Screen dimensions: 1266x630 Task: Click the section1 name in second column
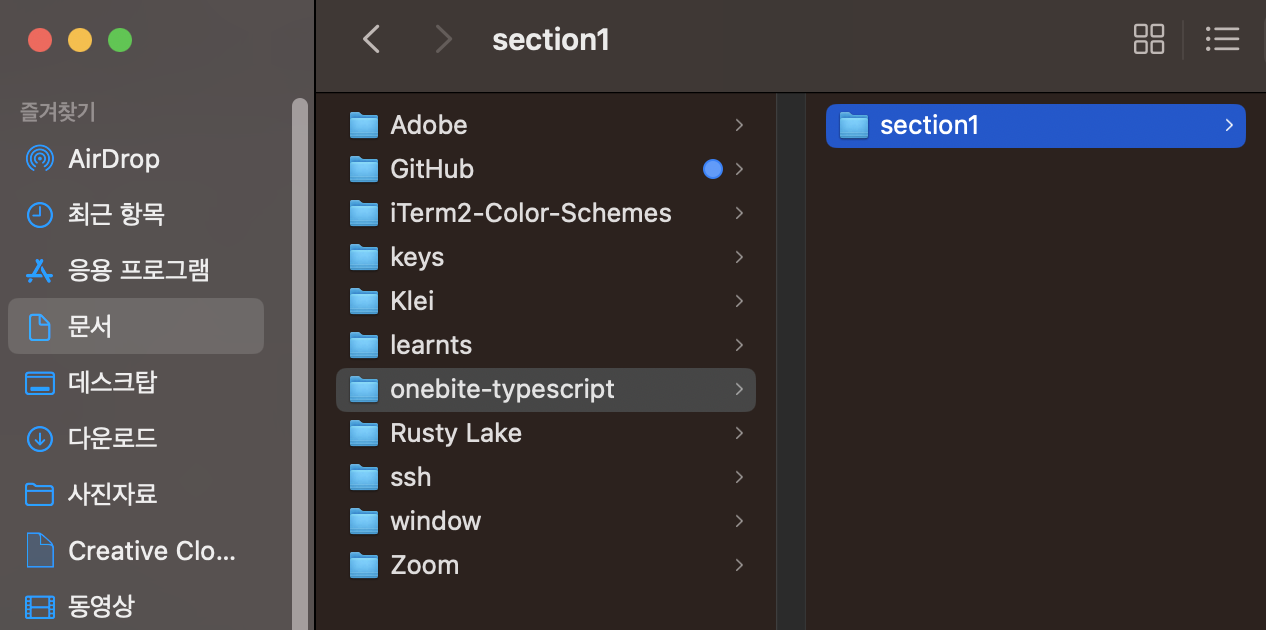click(929, 125)
